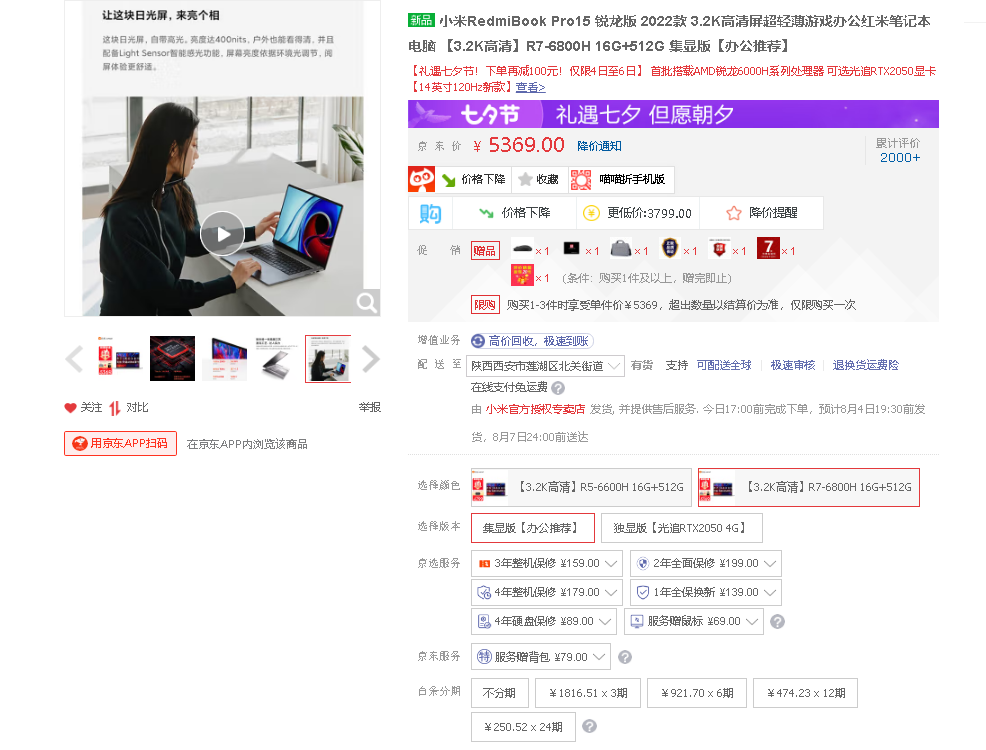Screen dimensions: 986x750
Task: Expand 服务赠背包 ¥79.00 dropdown
Action: (x=540, y=657)
